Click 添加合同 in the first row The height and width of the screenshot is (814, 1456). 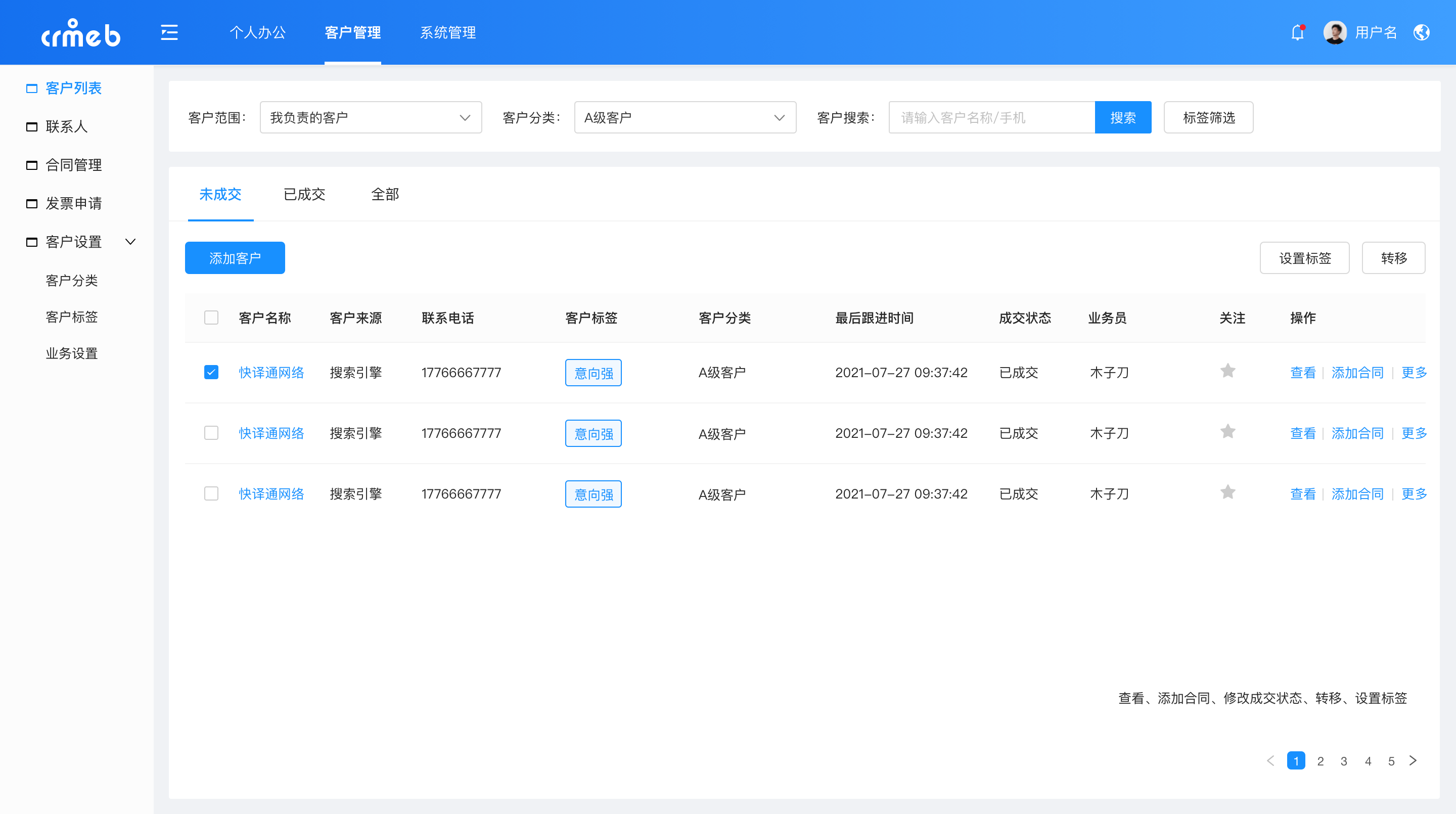(1357, 373)
